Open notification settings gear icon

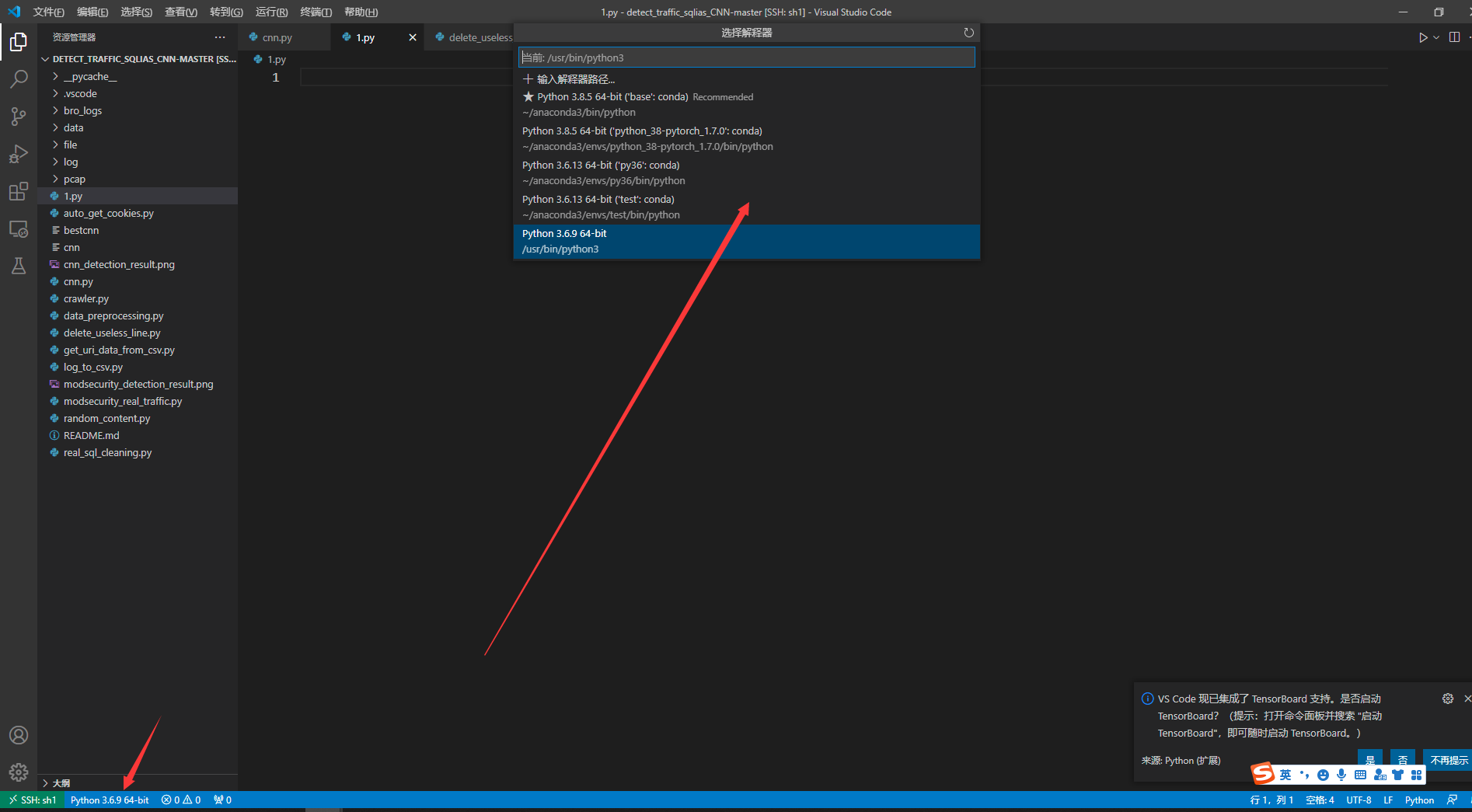(1448, 699)
